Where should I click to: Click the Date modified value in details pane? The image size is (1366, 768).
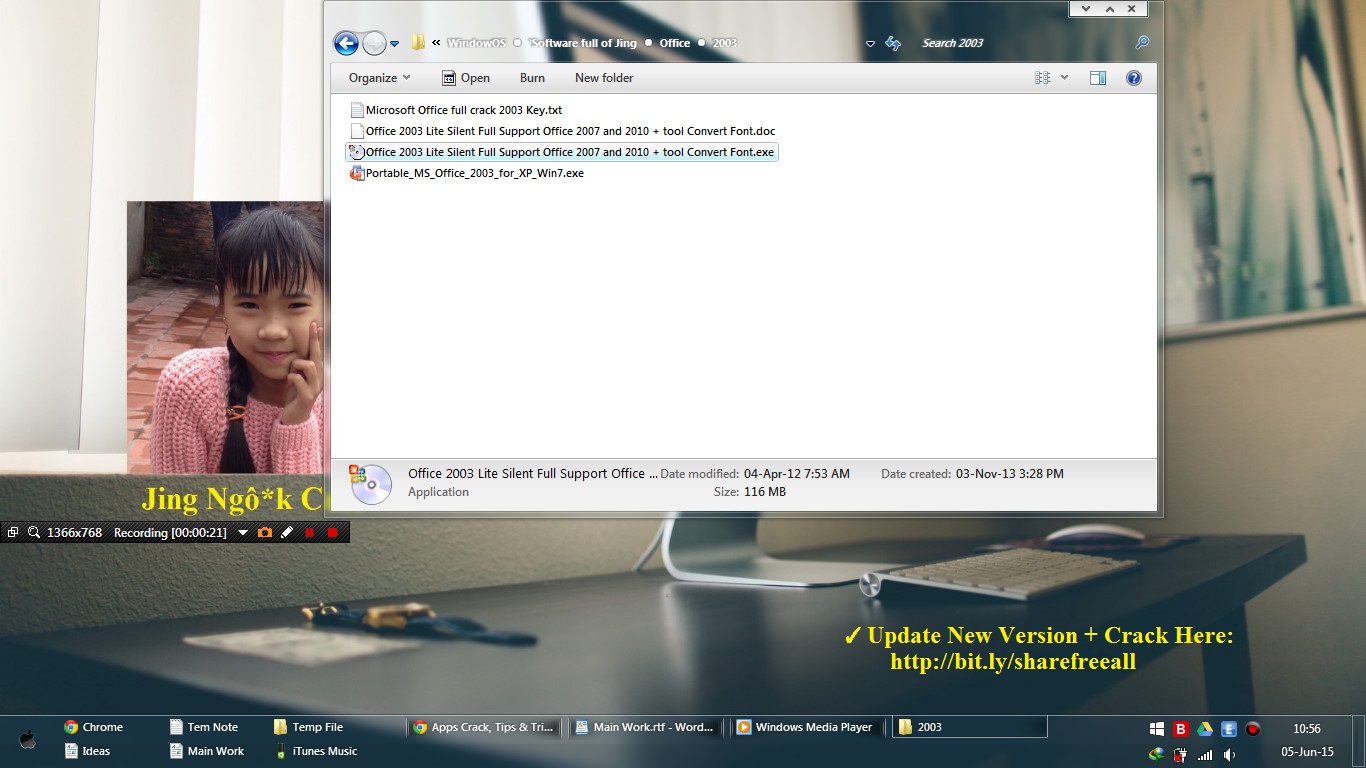click(797, 474)
